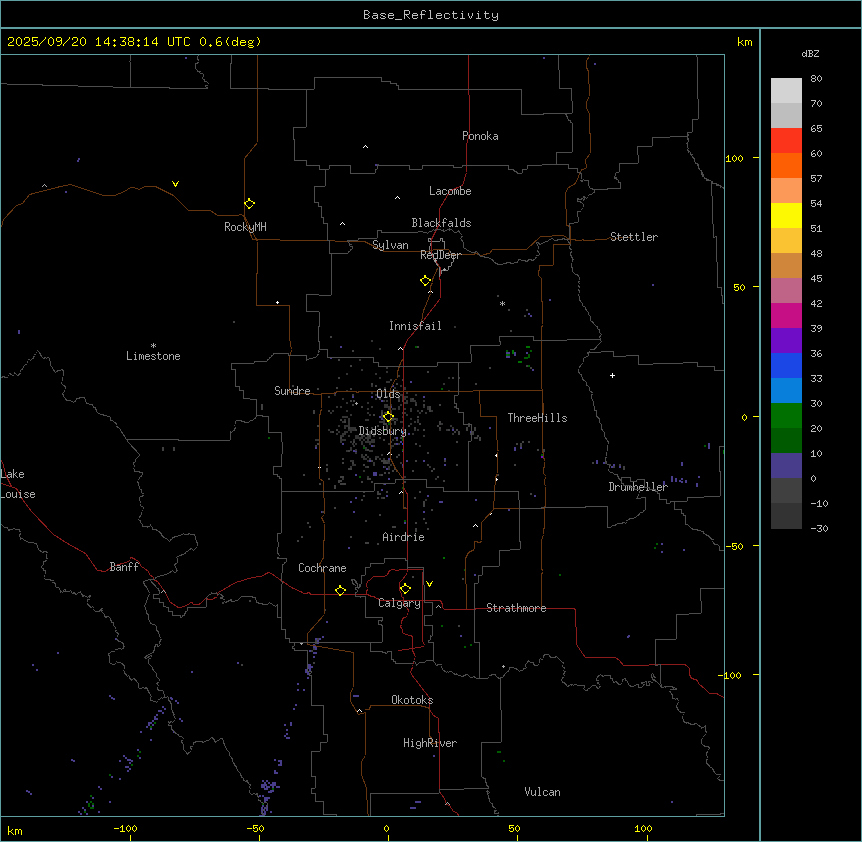The image size is (862, 842).
Task: Click yellow V marker northwest of RockyMH
Action: [x=176, y=184]
